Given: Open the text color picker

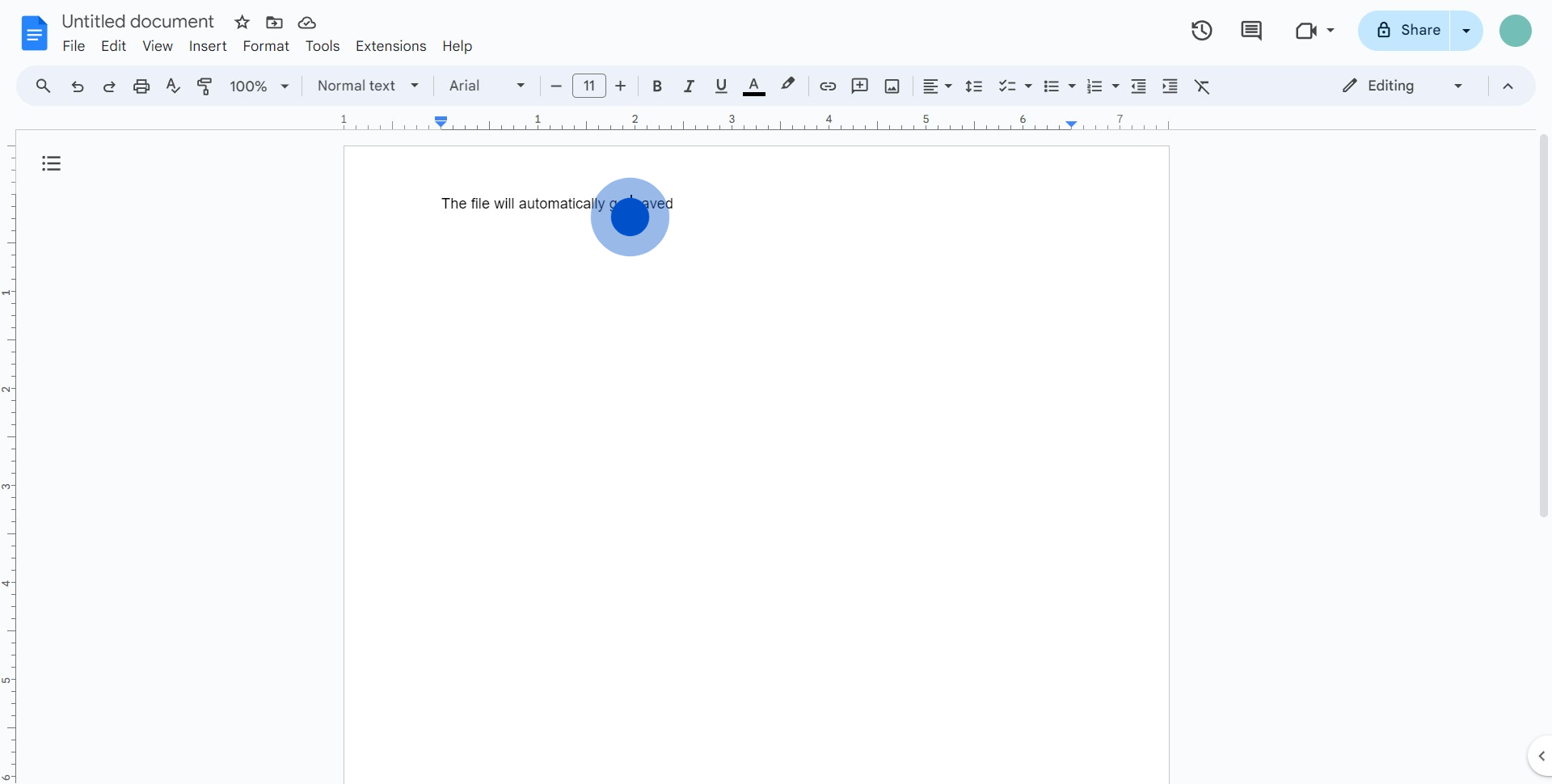Looking at the screenshot, I should [753, 86].
